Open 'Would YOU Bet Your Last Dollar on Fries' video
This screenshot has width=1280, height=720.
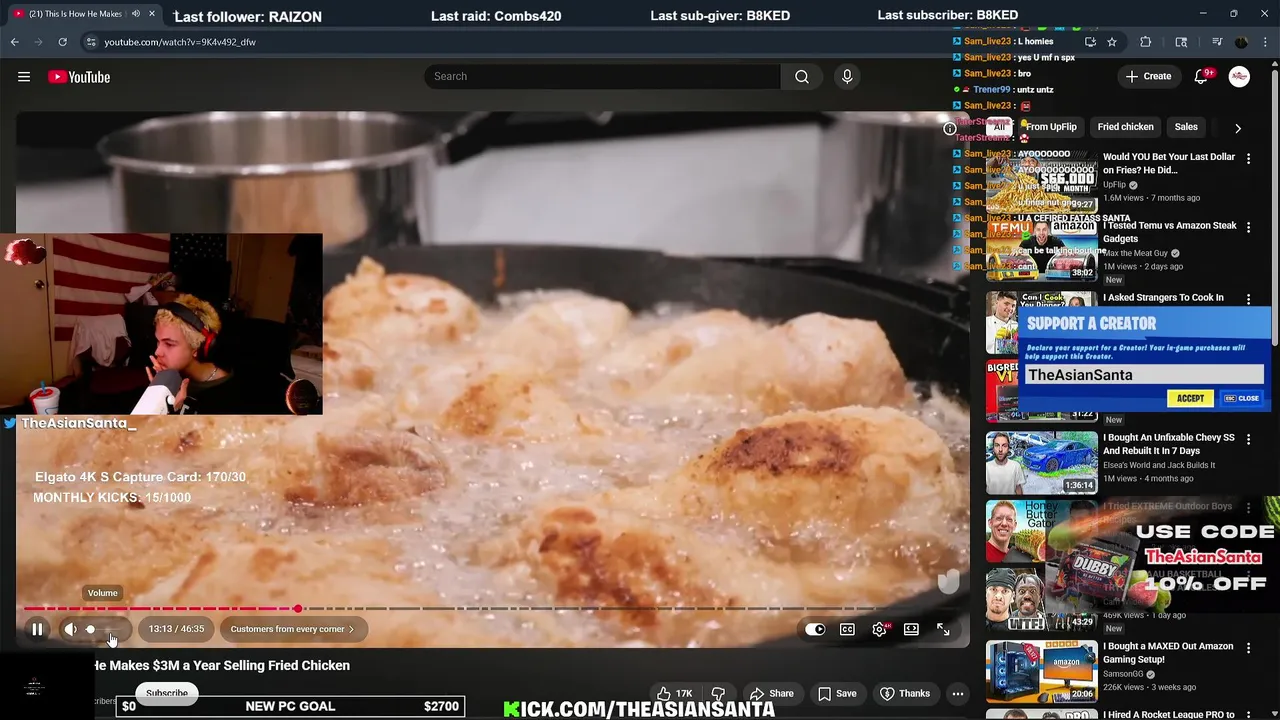coord(1169,163)
